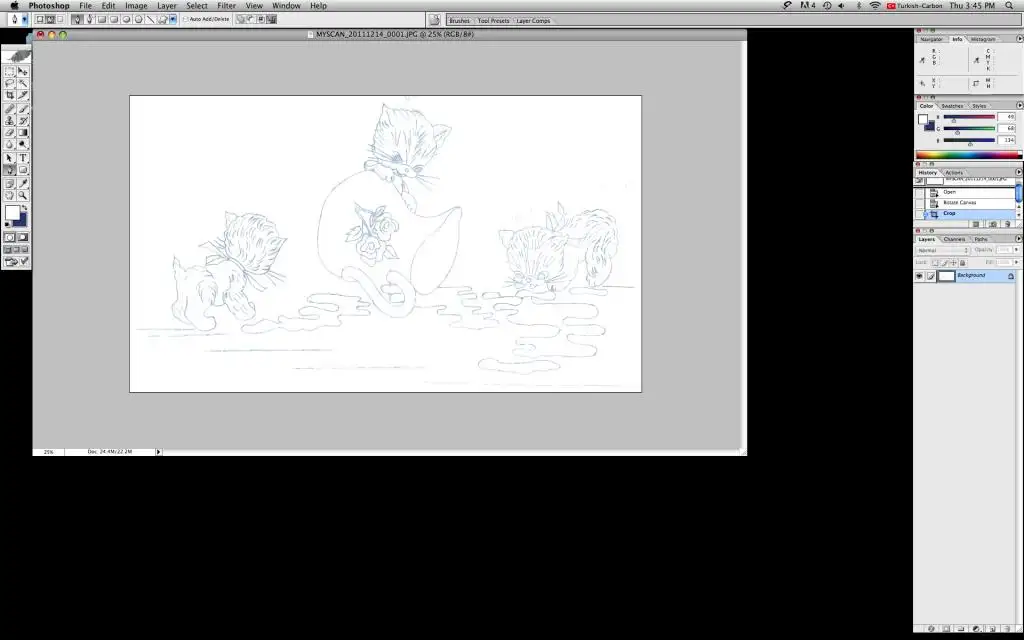Choose the Eraser tool
Screen dimensions: 1024x640
(10, 132)
